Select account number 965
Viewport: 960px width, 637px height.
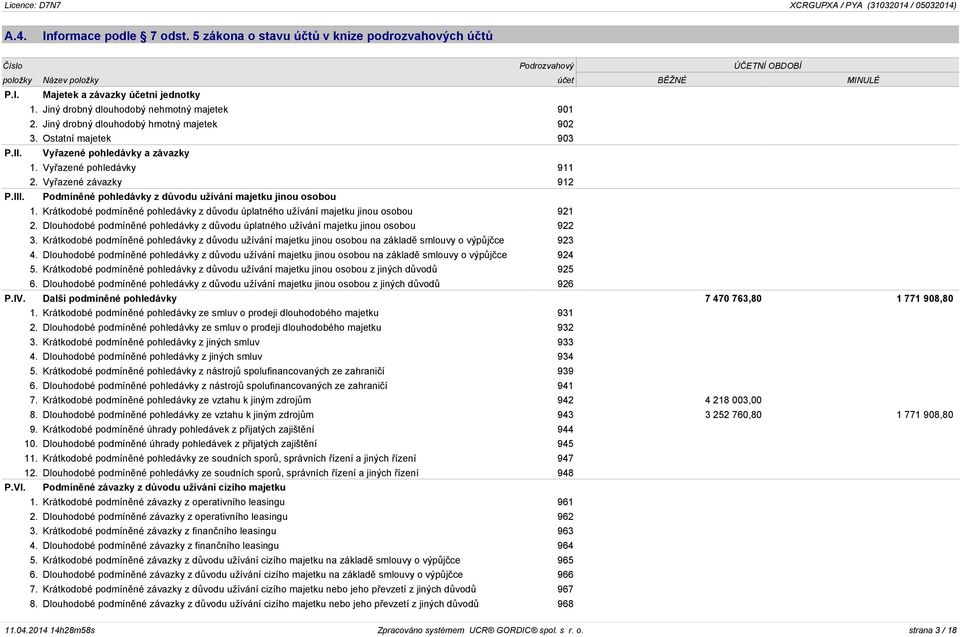tap(565, 560)
